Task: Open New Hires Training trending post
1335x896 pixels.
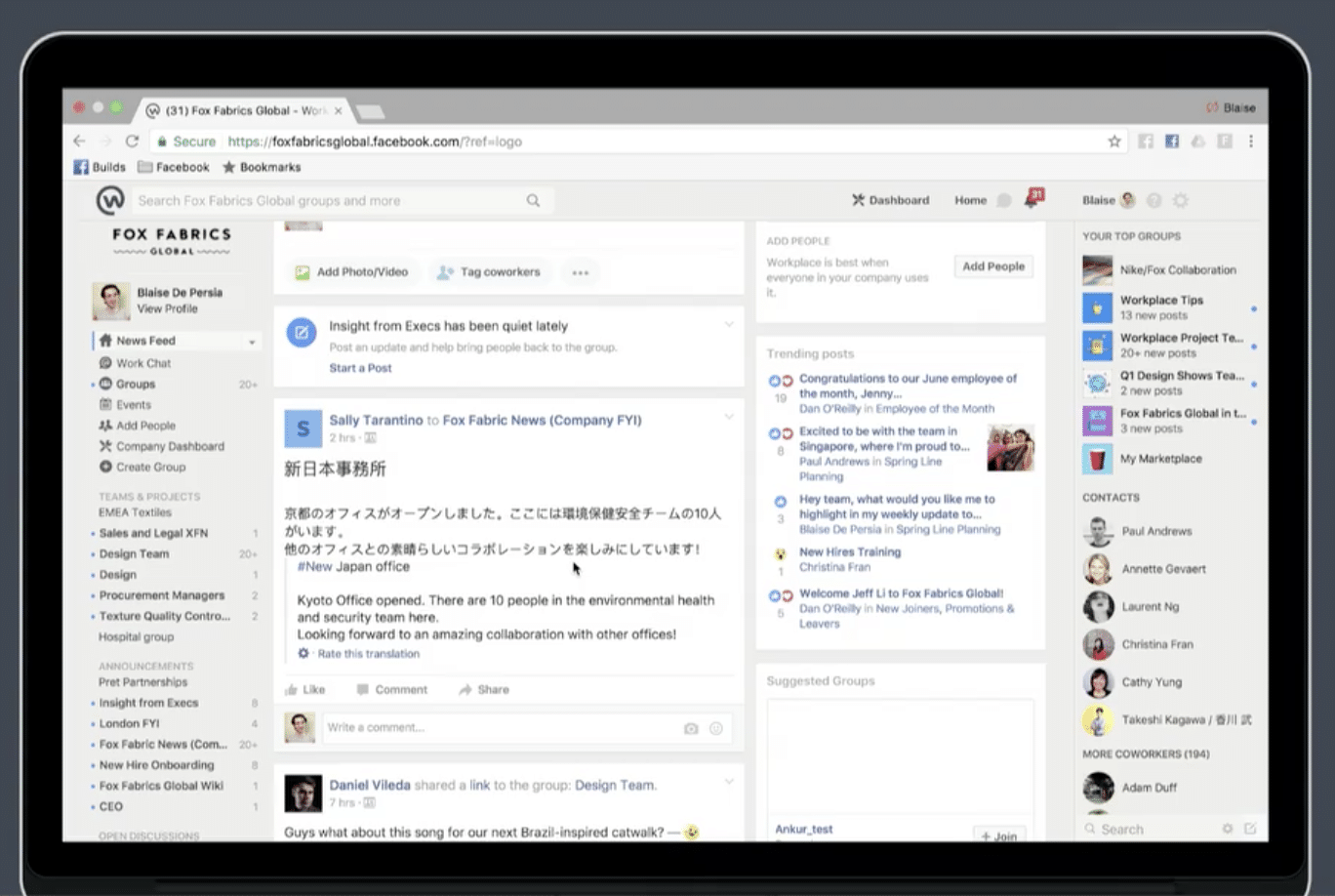Action: point(850,551)
